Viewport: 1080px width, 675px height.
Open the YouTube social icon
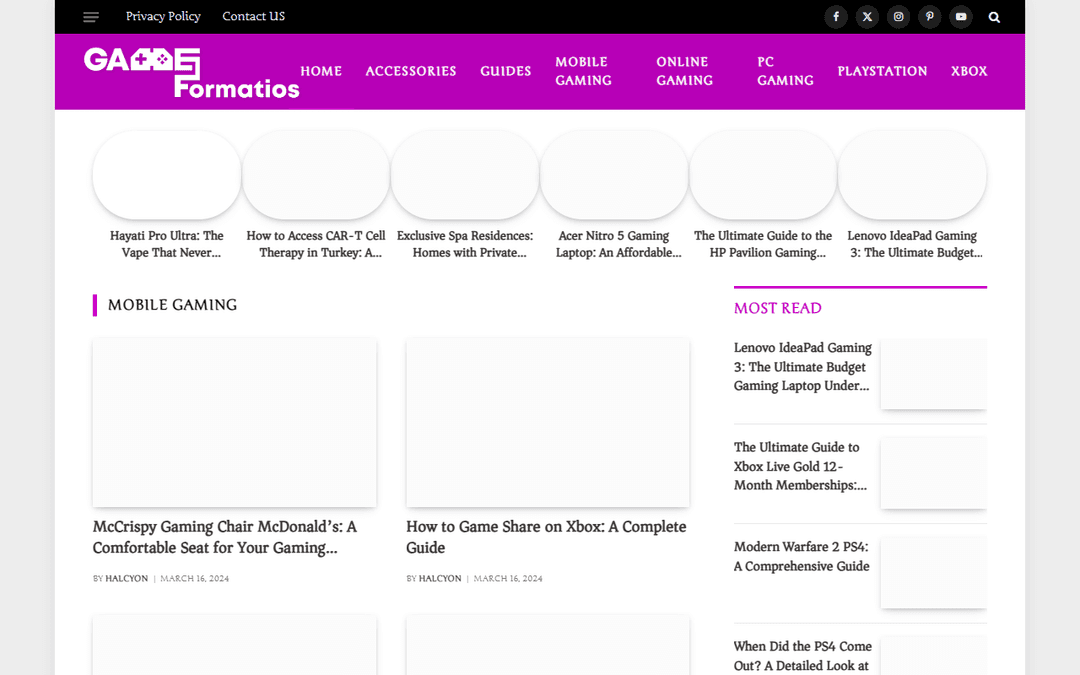pos(961,17)
